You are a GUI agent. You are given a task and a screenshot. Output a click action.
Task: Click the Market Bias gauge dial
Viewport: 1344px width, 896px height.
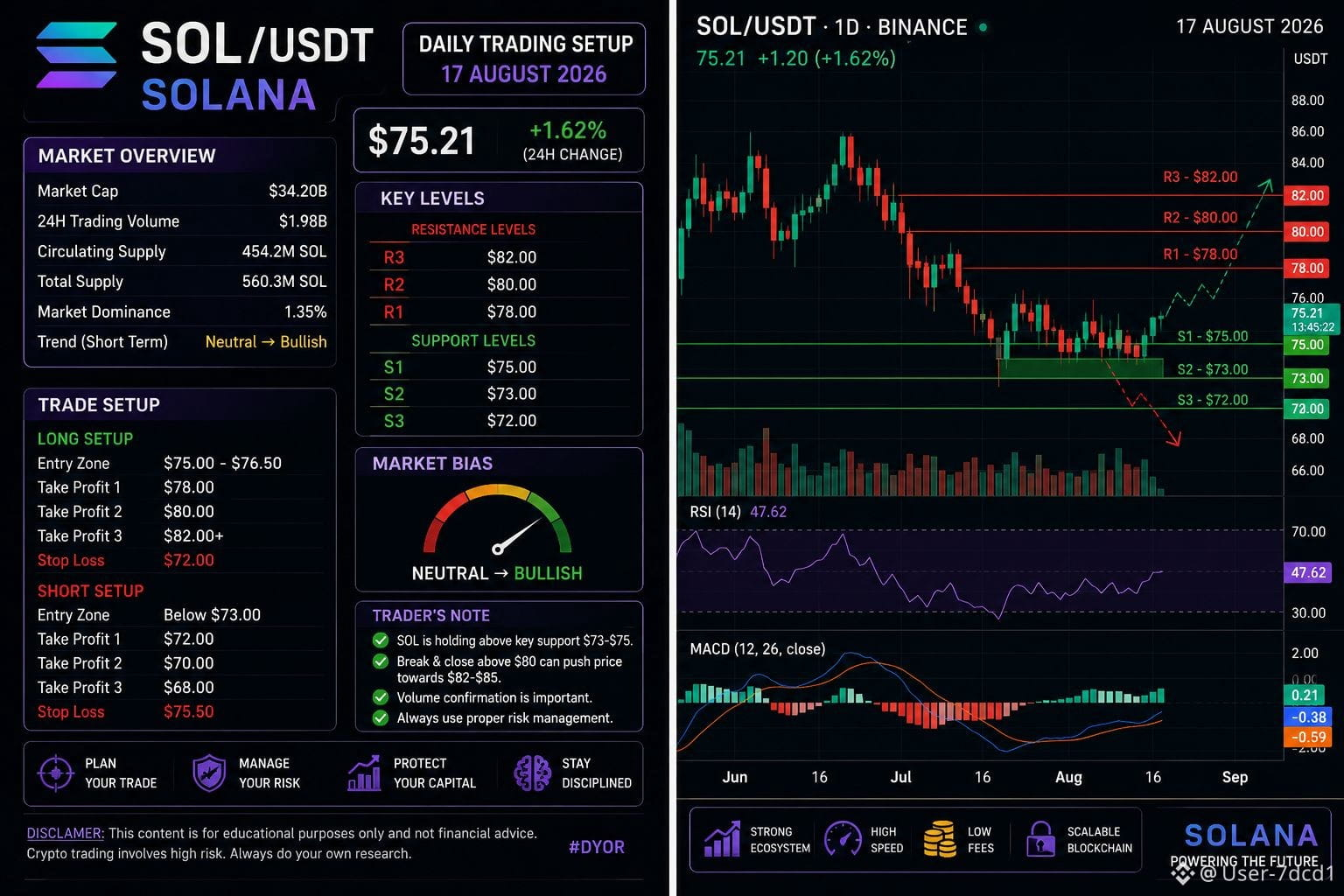point(497,521)
